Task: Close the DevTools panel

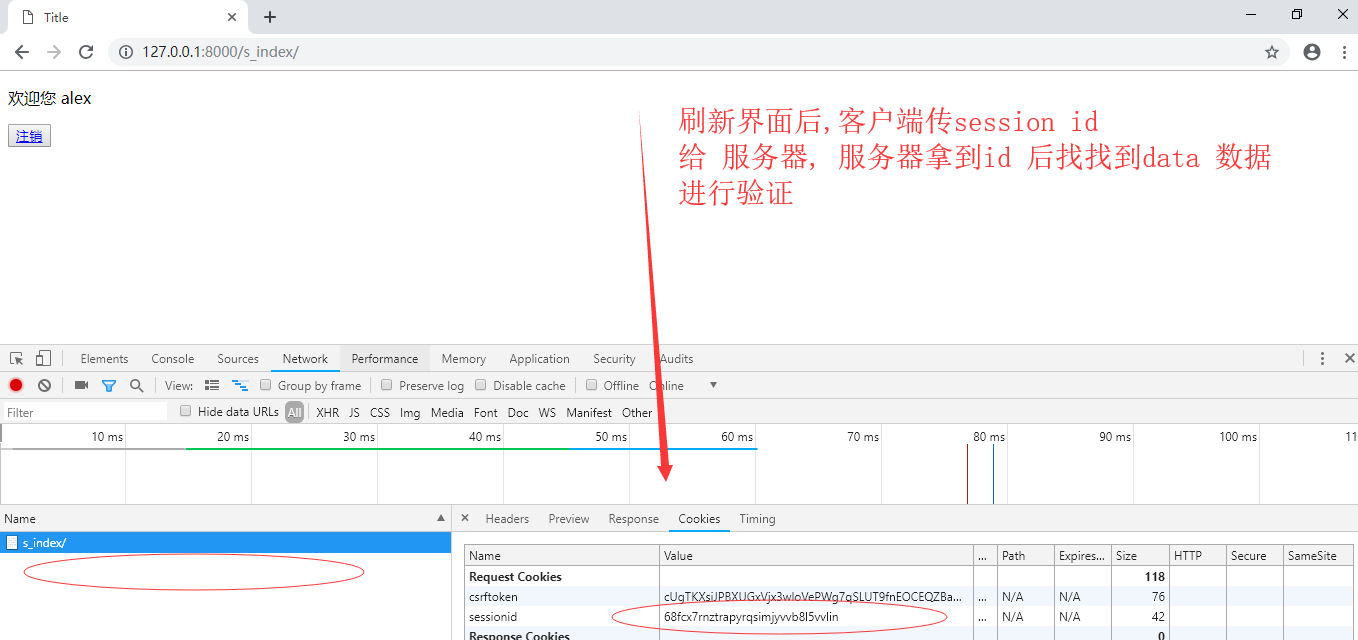Action: pos(1349,359)
